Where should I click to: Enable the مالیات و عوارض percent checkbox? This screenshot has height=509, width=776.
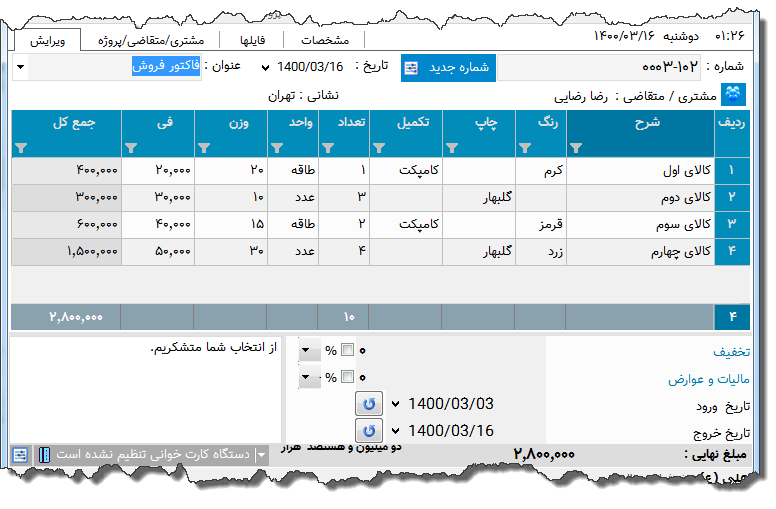pyautogui.click(x=347, y=378)
